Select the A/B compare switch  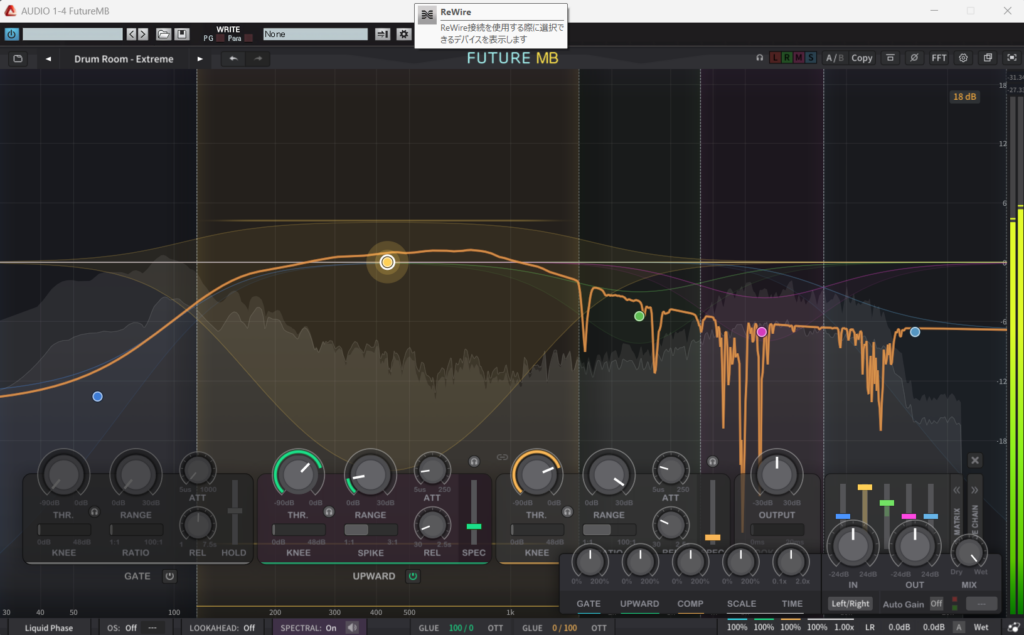(834, 58)
